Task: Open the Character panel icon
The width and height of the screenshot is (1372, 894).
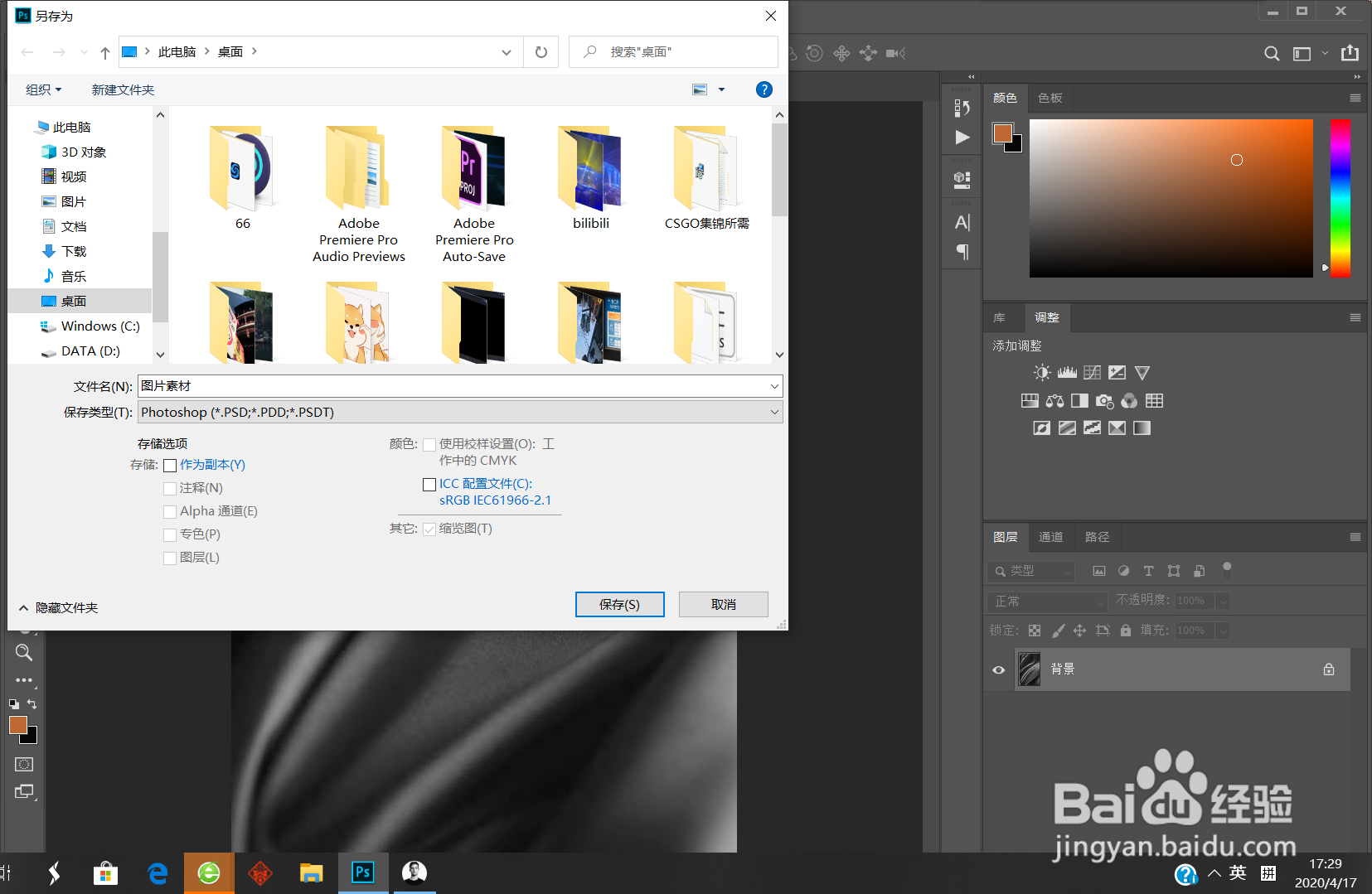Action: [962, 222]
